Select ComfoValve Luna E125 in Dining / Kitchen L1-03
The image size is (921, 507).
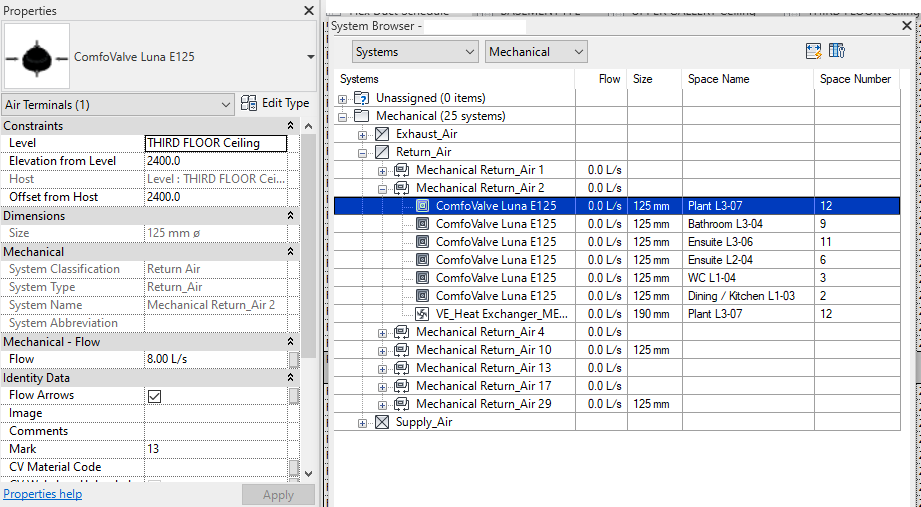point(617,296)
